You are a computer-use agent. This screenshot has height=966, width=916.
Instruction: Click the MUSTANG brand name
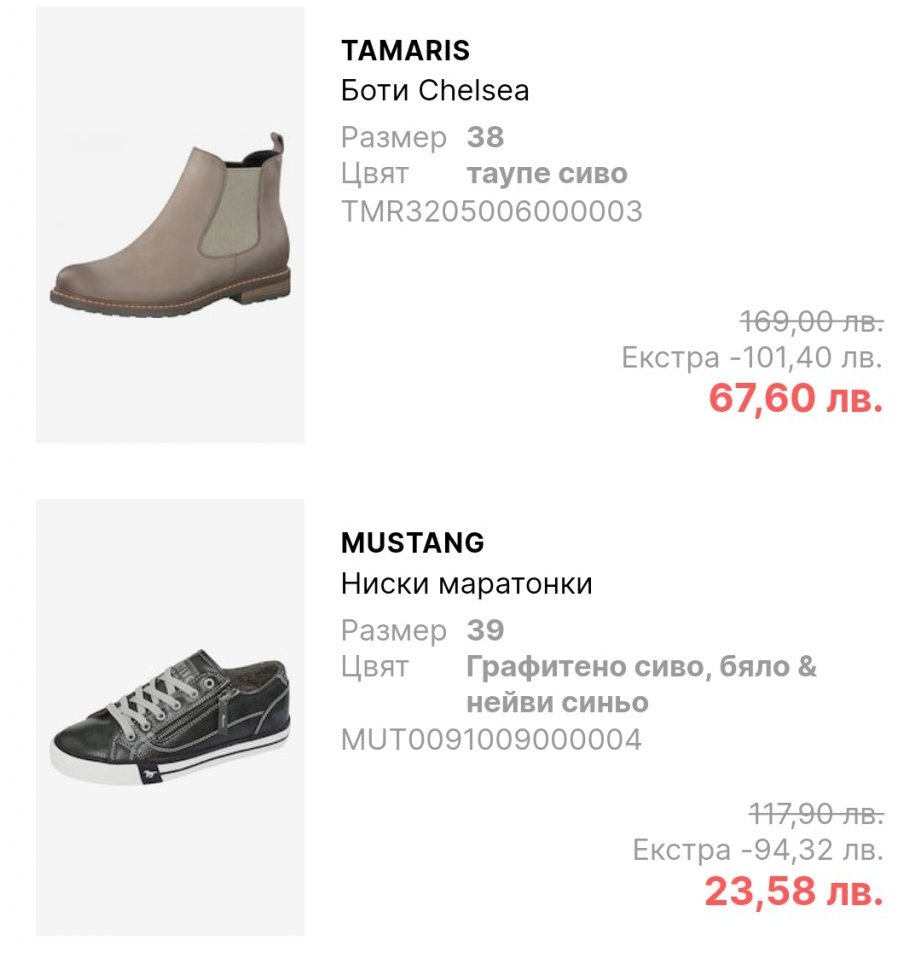tap(412, 543)
